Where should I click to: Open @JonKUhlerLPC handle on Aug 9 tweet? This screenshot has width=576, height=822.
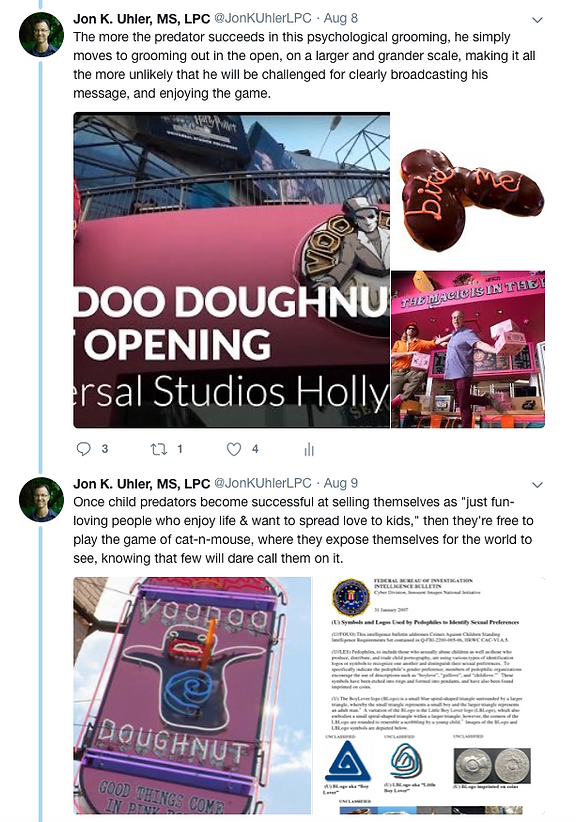click(x=263, y=483)
